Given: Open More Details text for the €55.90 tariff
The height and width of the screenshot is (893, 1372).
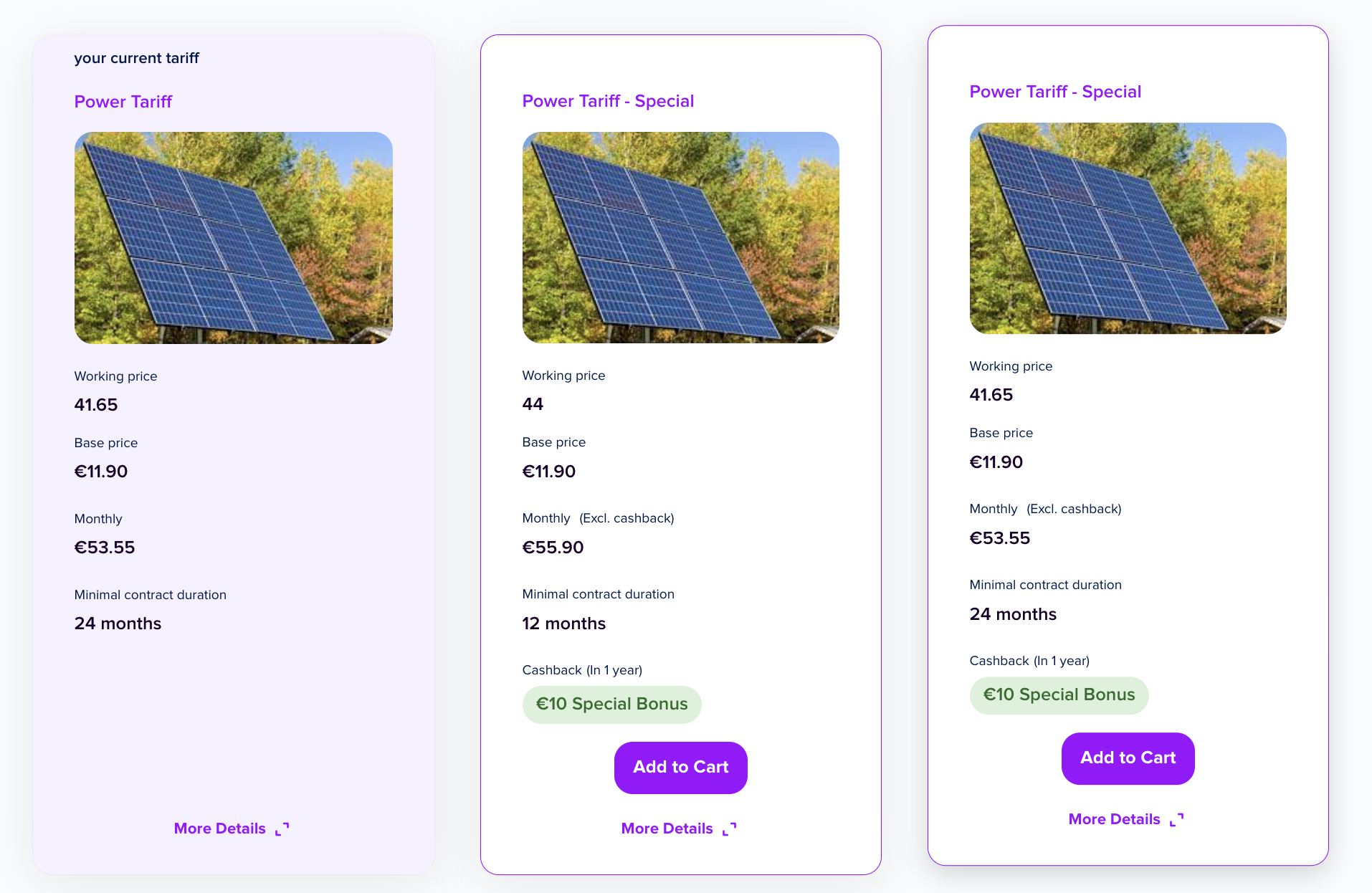Looking at the screenshot, I should point(667,828).
